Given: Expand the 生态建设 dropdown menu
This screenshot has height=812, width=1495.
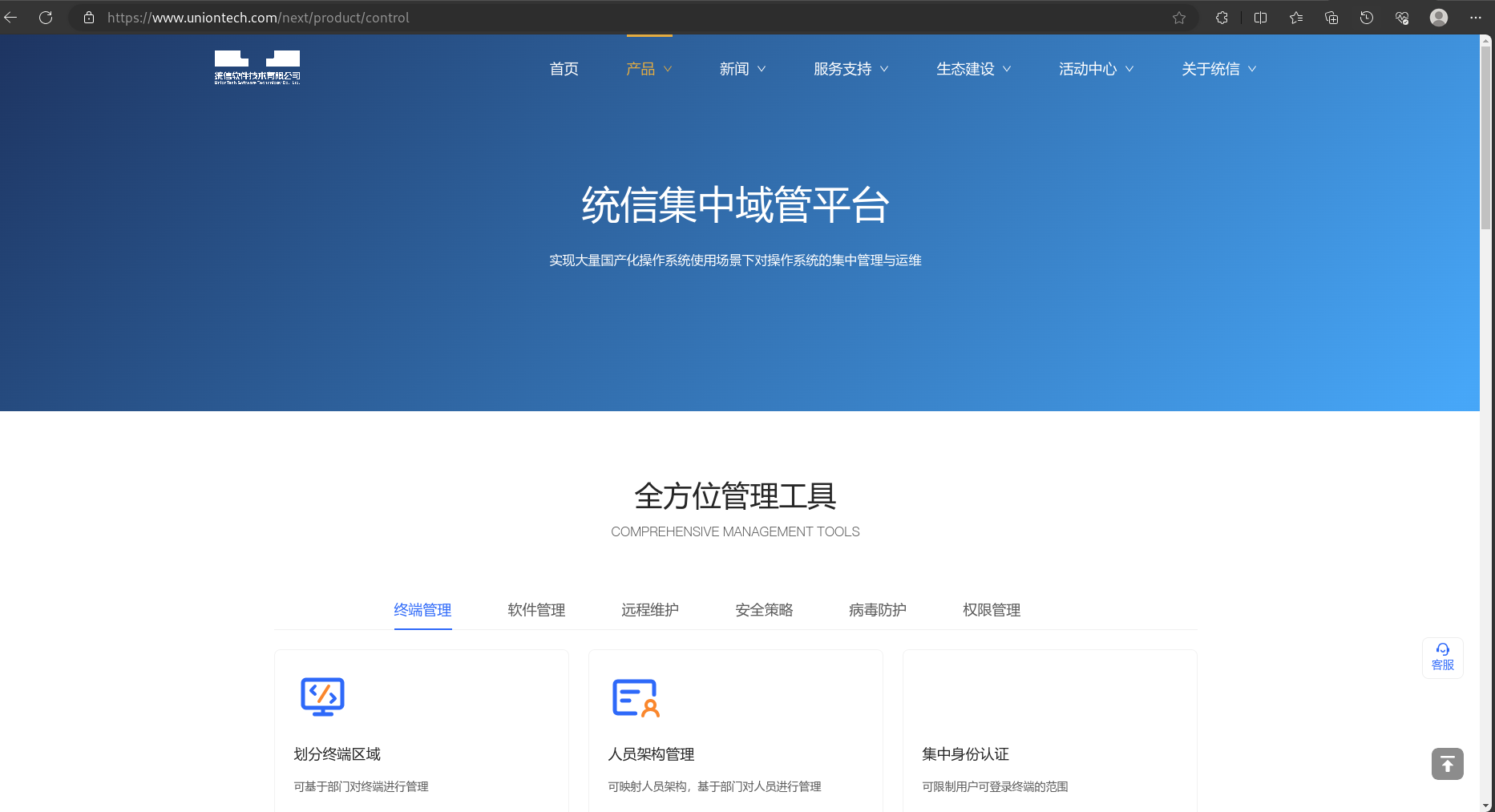Looking at the screenshot, I should tap(973, 69).
